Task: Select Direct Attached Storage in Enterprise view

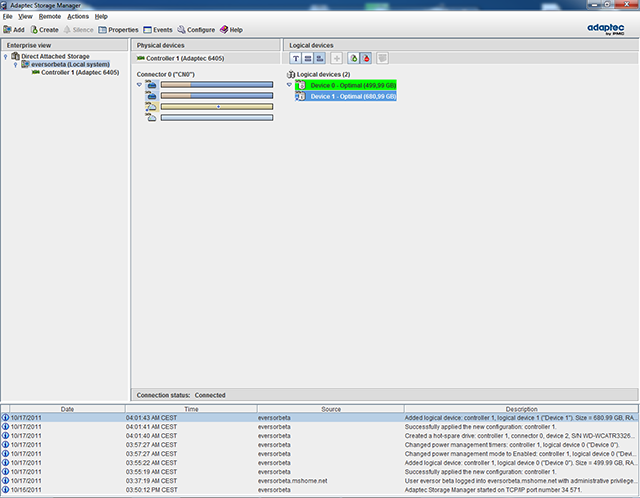Action: point(55,56)
